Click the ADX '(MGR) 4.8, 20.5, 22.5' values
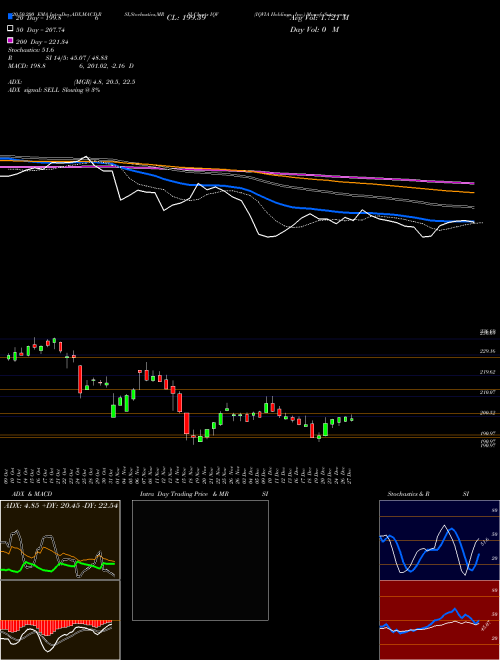This screenshot has height=660, width=500. click(104, 82)
